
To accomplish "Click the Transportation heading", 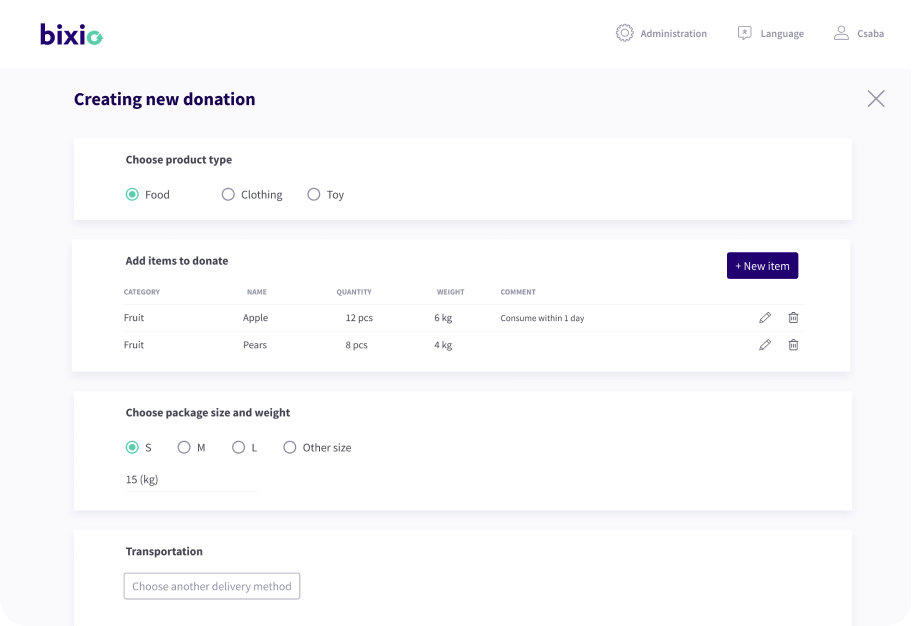I will 164,552.
